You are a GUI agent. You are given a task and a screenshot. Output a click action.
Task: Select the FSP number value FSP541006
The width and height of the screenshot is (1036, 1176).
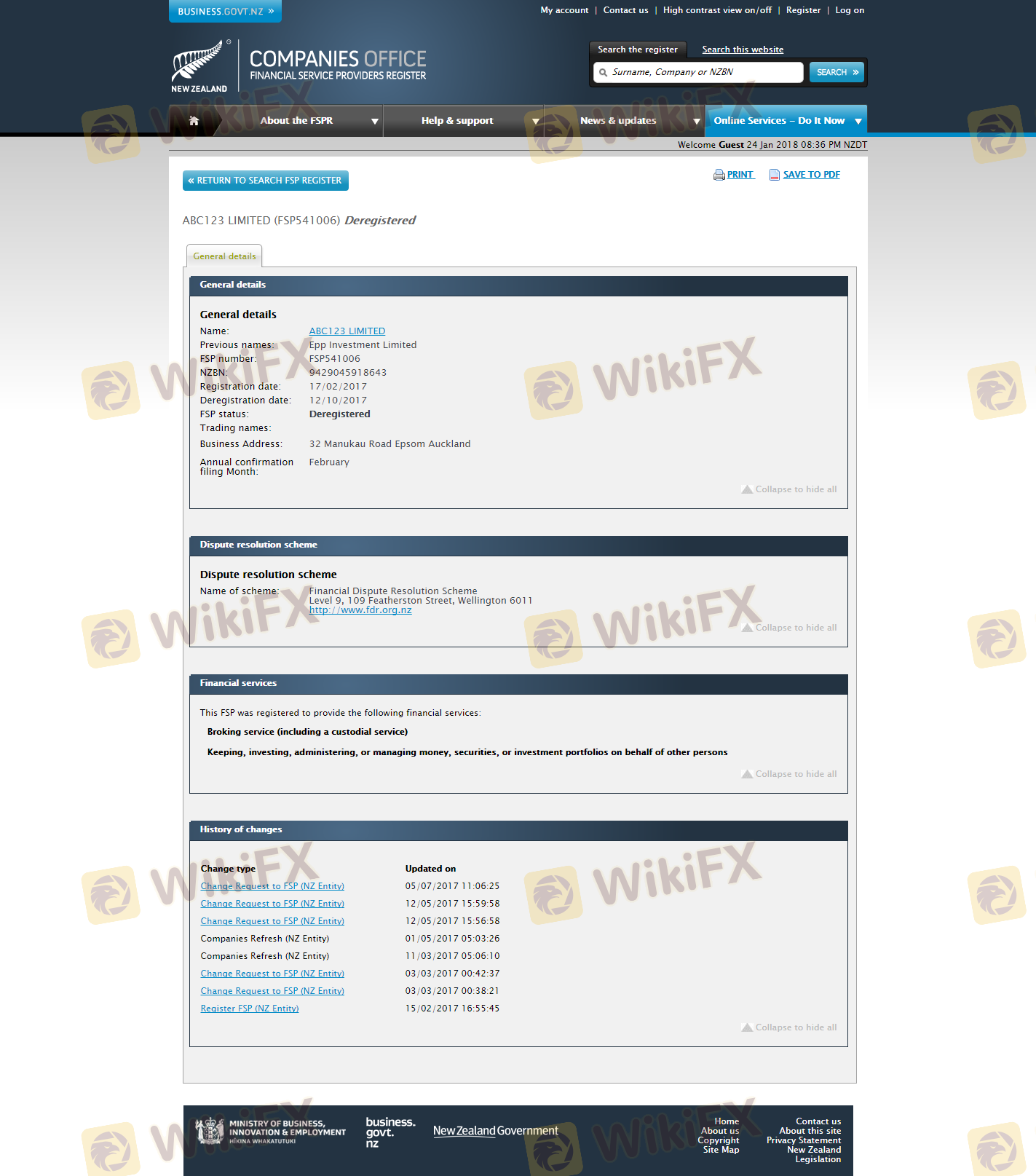(335, 359)
